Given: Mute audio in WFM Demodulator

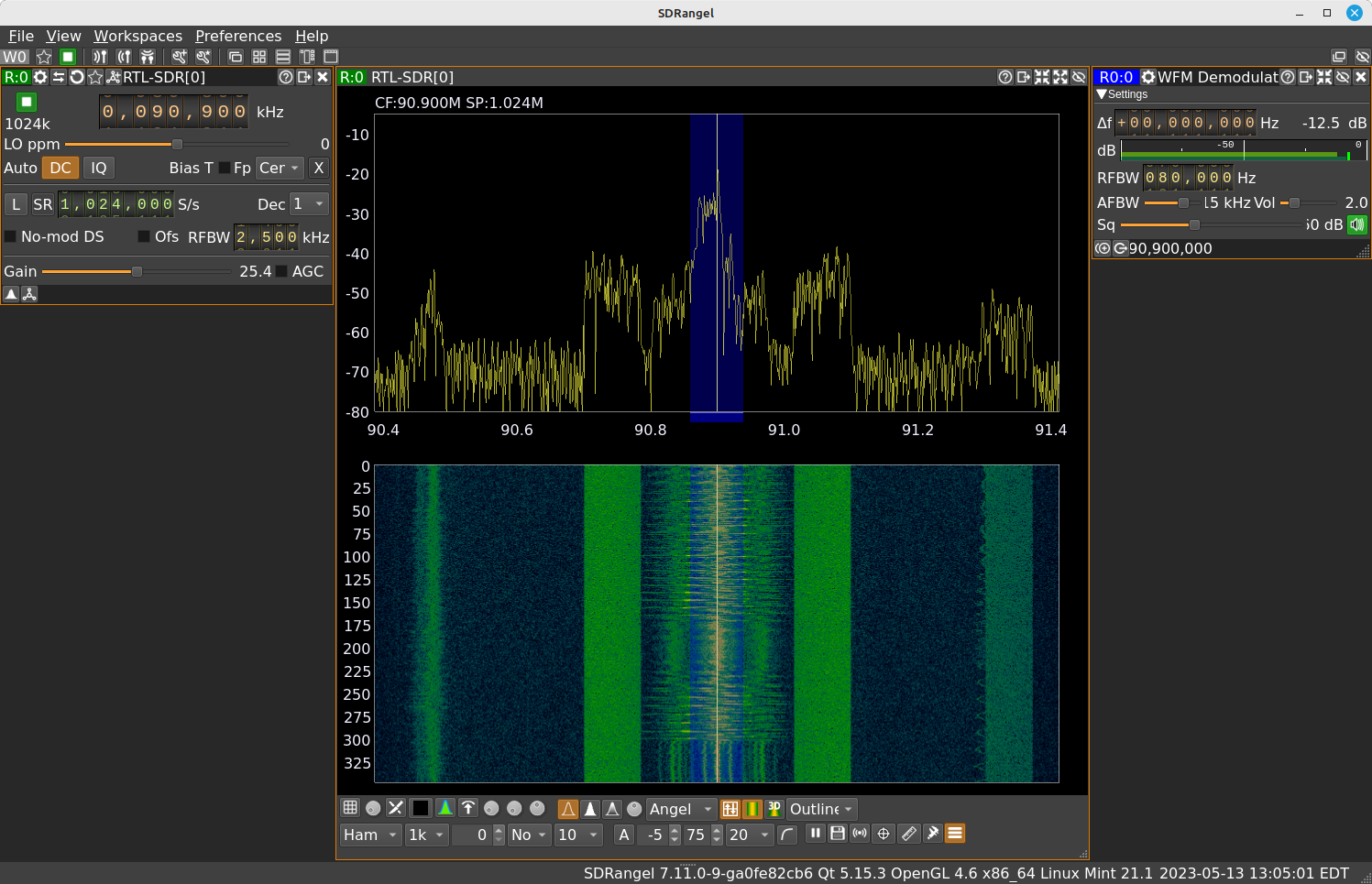Looking at the screenshot, I should (x=1357, y=224).
